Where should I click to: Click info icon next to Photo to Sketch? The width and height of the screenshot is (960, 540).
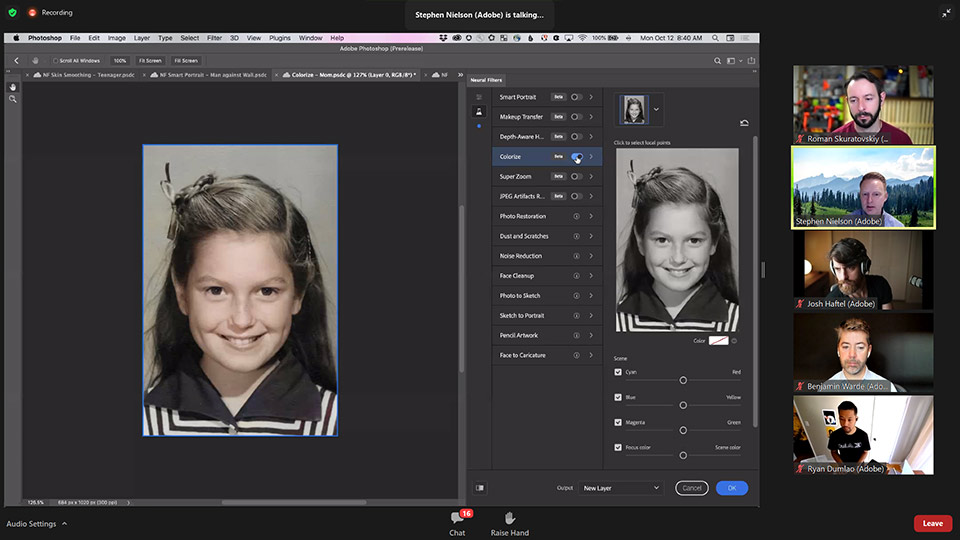576,296
